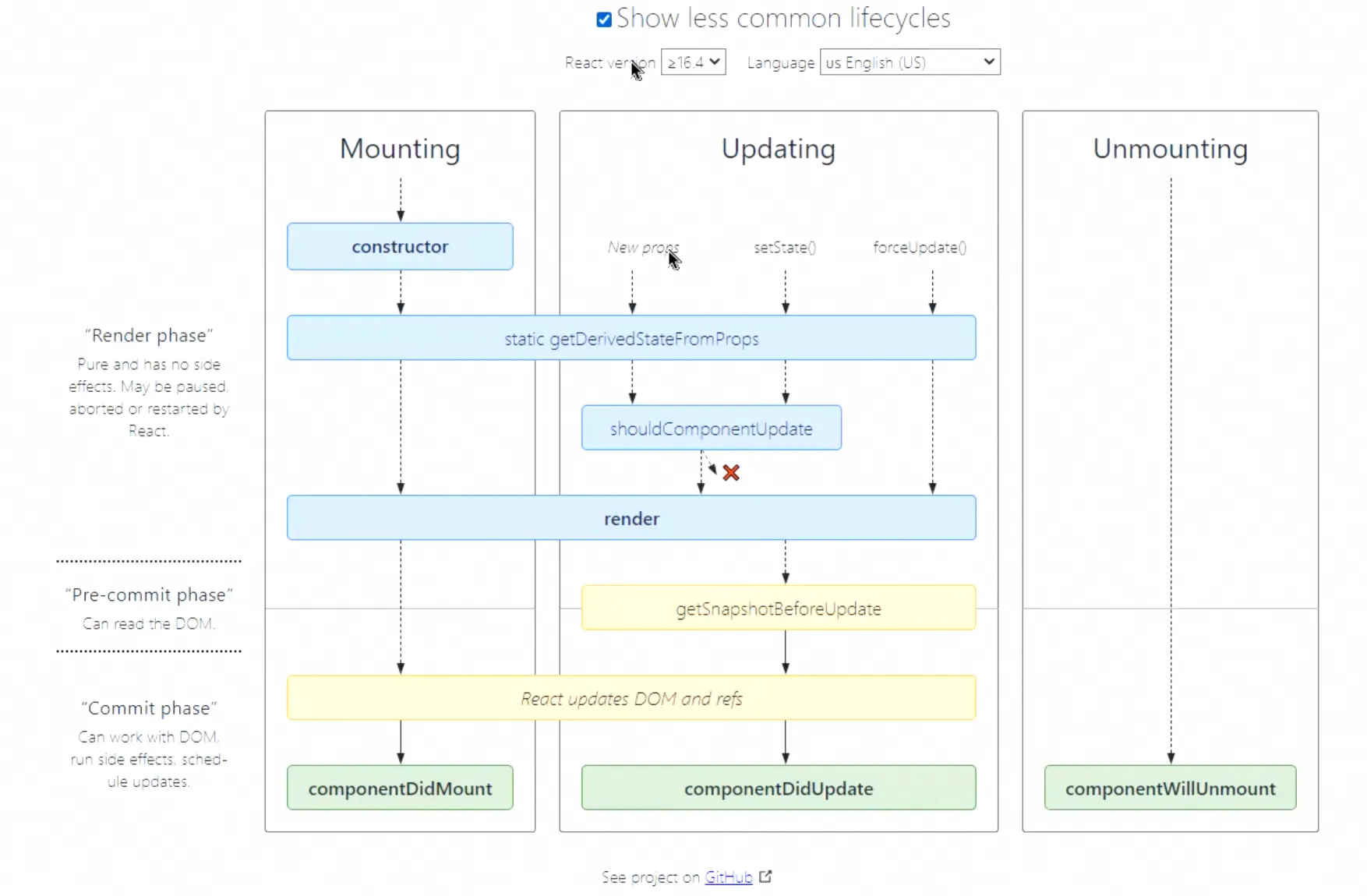This screenshot has height=896, width=1367.
Task: Open the React version dropdown
Action: 693,62
